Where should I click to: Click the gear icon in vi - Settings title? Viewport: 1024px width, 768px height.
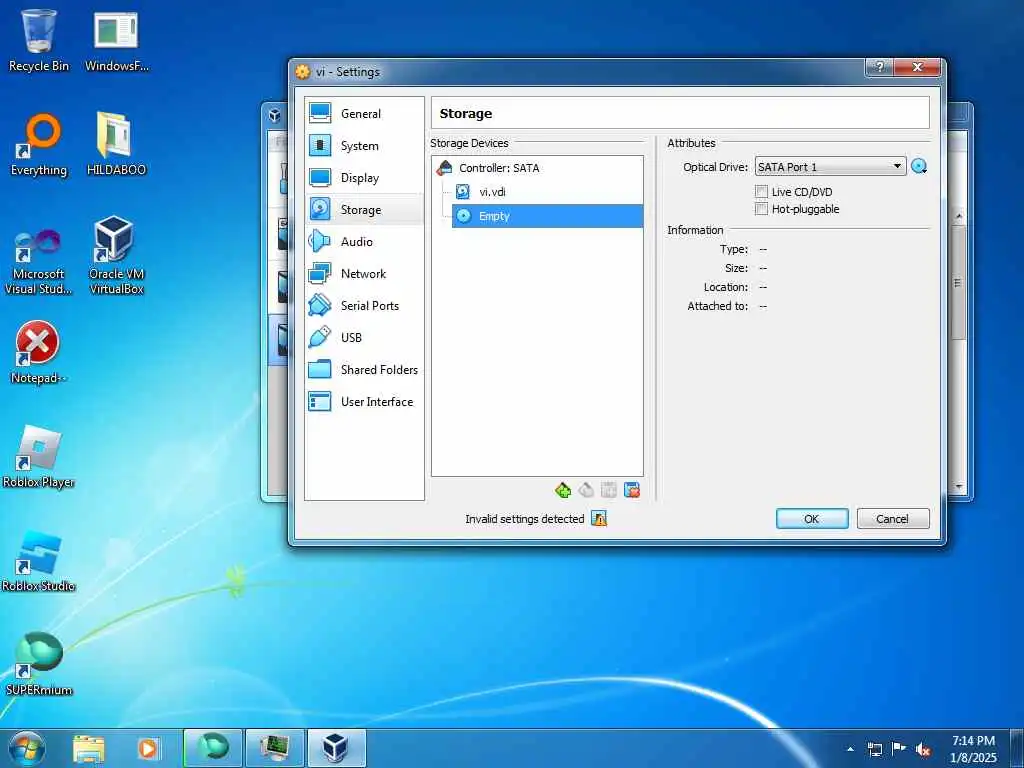pos(302,72)
